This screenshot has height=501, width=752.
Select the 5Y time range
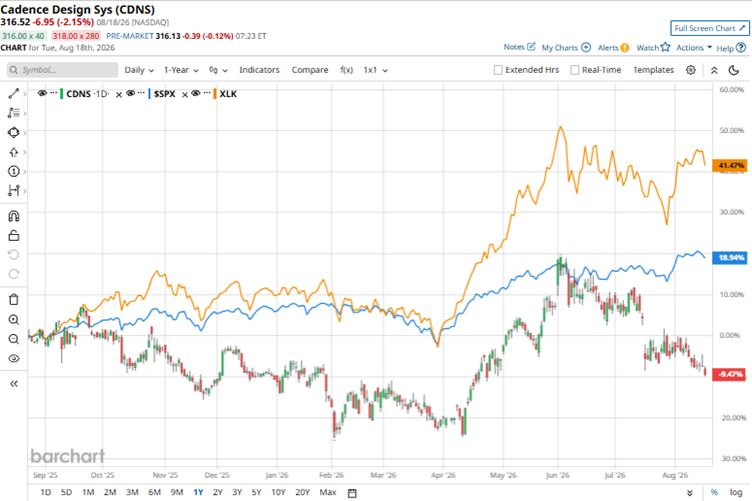pos(257,492)
